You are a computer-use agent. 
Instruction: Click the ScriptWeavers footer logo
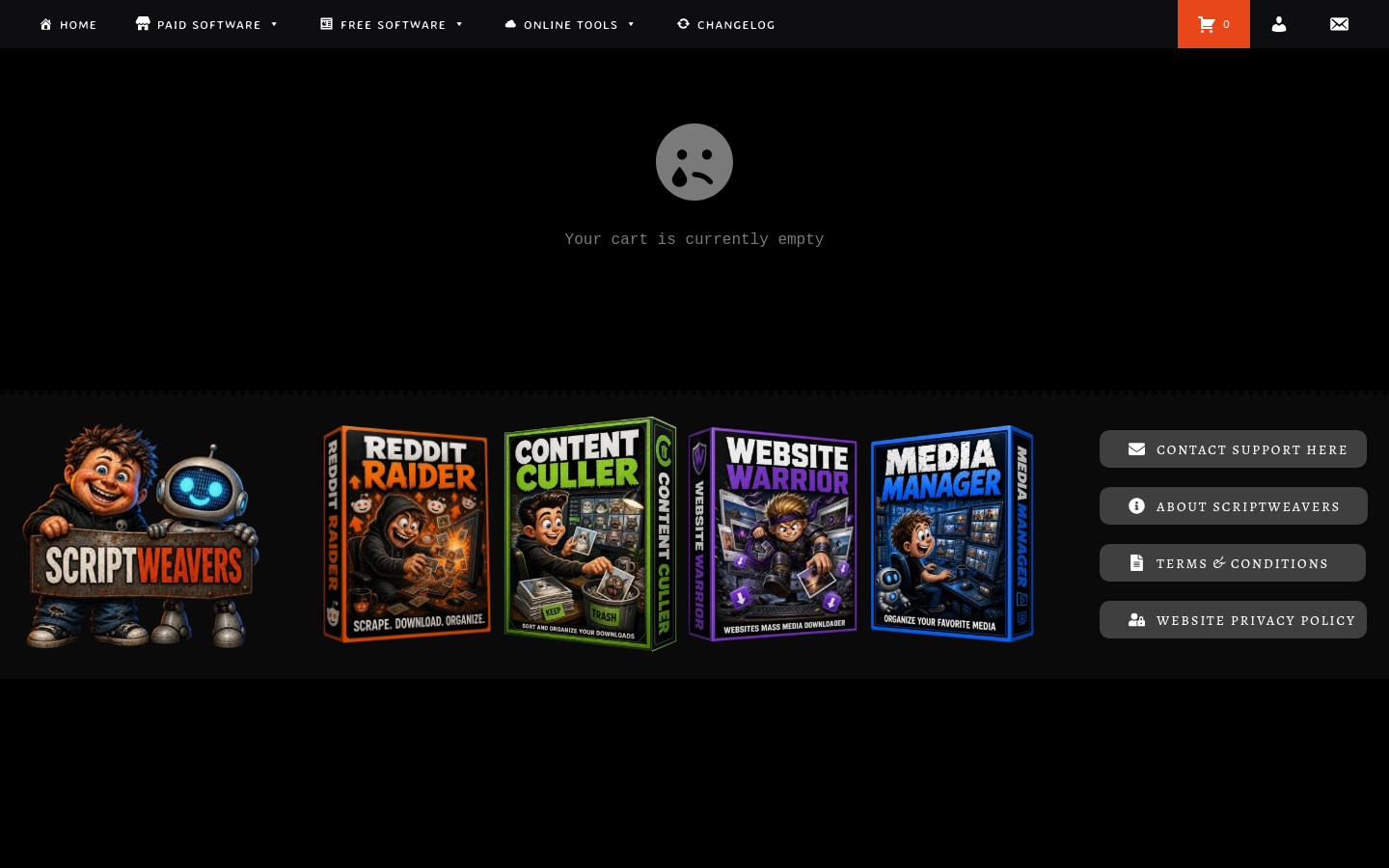click(x=141, y=535)
